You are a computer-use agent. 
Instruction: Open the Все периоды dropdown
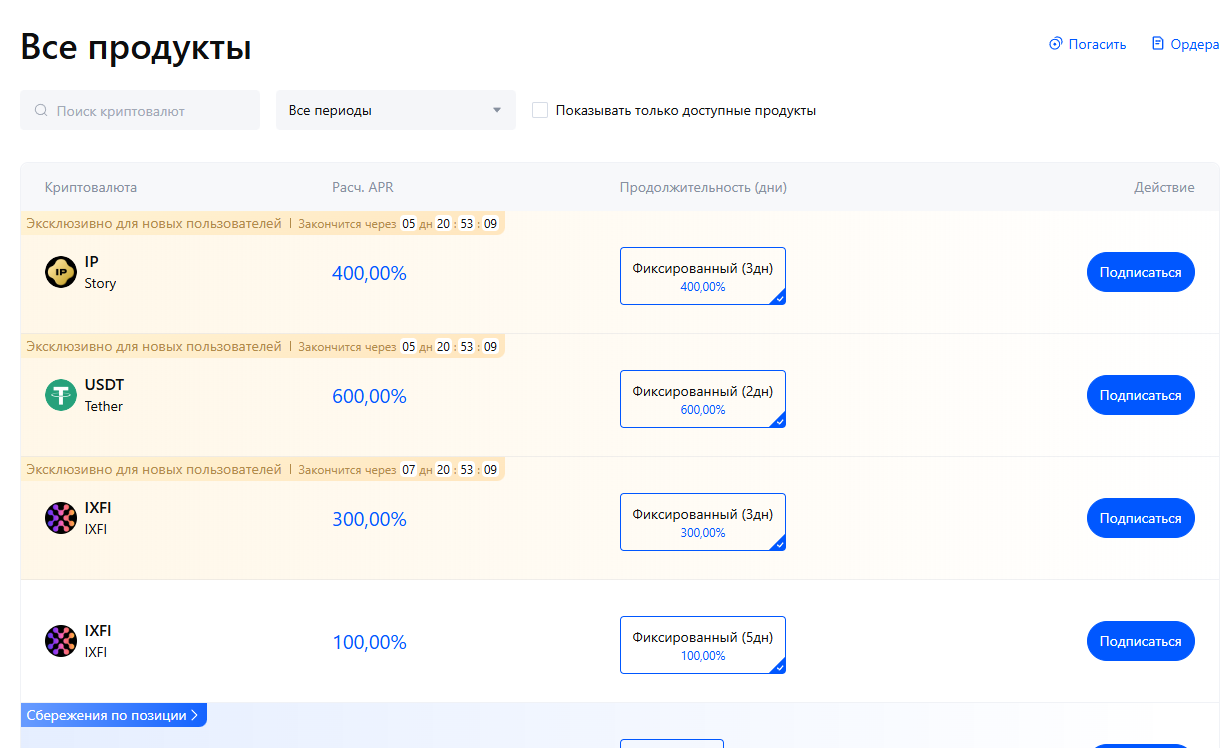pyautogui.click(x=396, y=110)
